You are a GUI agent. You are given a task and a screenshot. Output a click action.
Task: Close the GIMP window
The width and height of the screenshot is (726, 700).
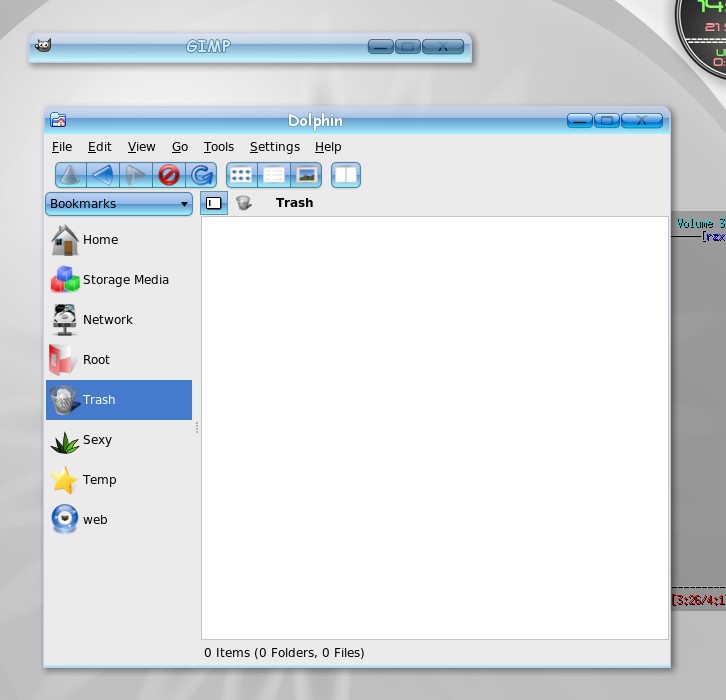pyautogui.click(x=443, y=47)
